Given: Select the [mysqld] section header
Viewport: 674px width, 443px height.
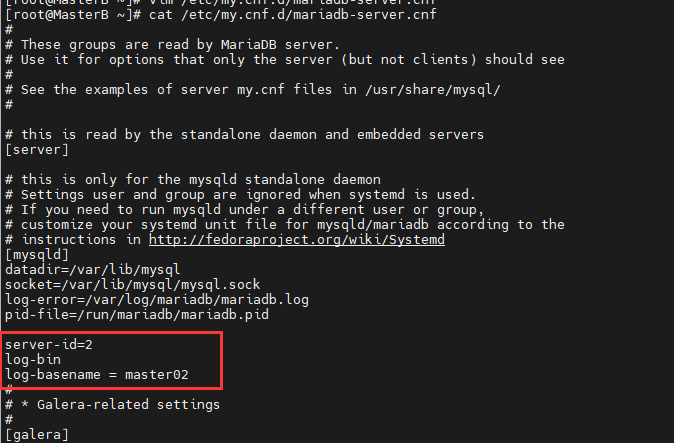Looking at the screenshot, I should pos(37,255).
